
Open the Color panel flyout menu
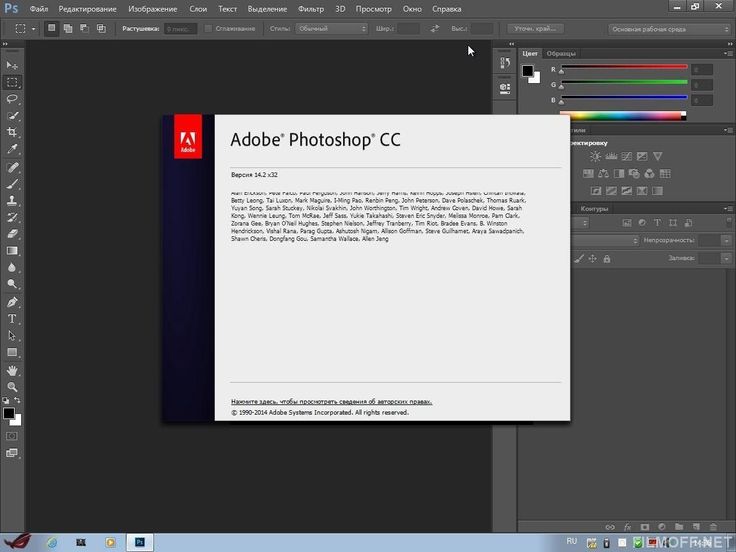(729, 54)
